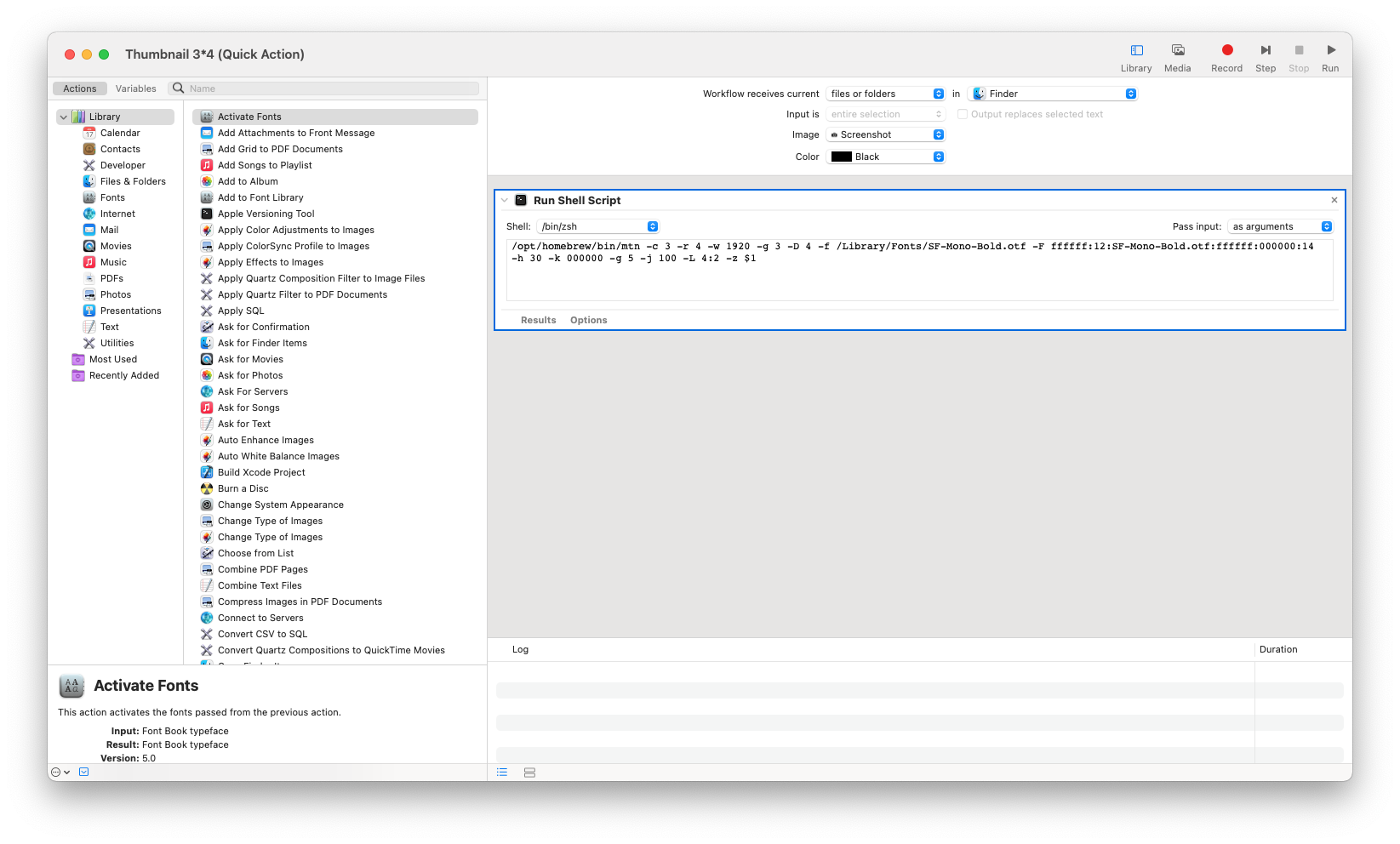Select the Apply SQL action
The image size is (1400, 844).
click(241, 311)
